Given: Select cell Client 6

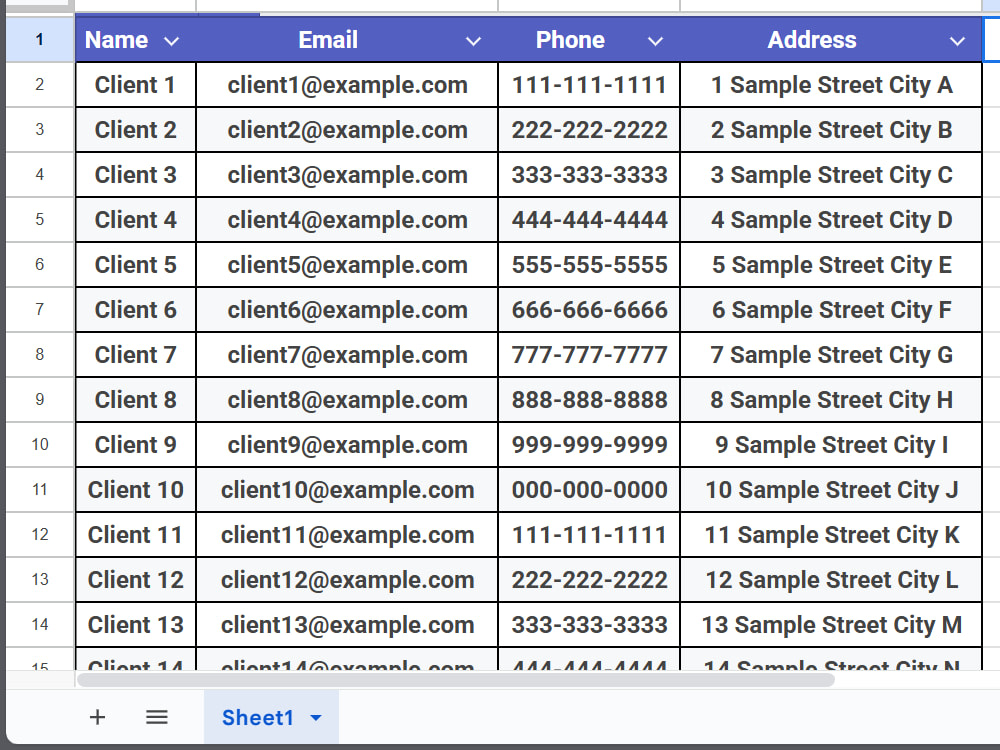Looking at the screenshot, I should click(x=135, y=309).
